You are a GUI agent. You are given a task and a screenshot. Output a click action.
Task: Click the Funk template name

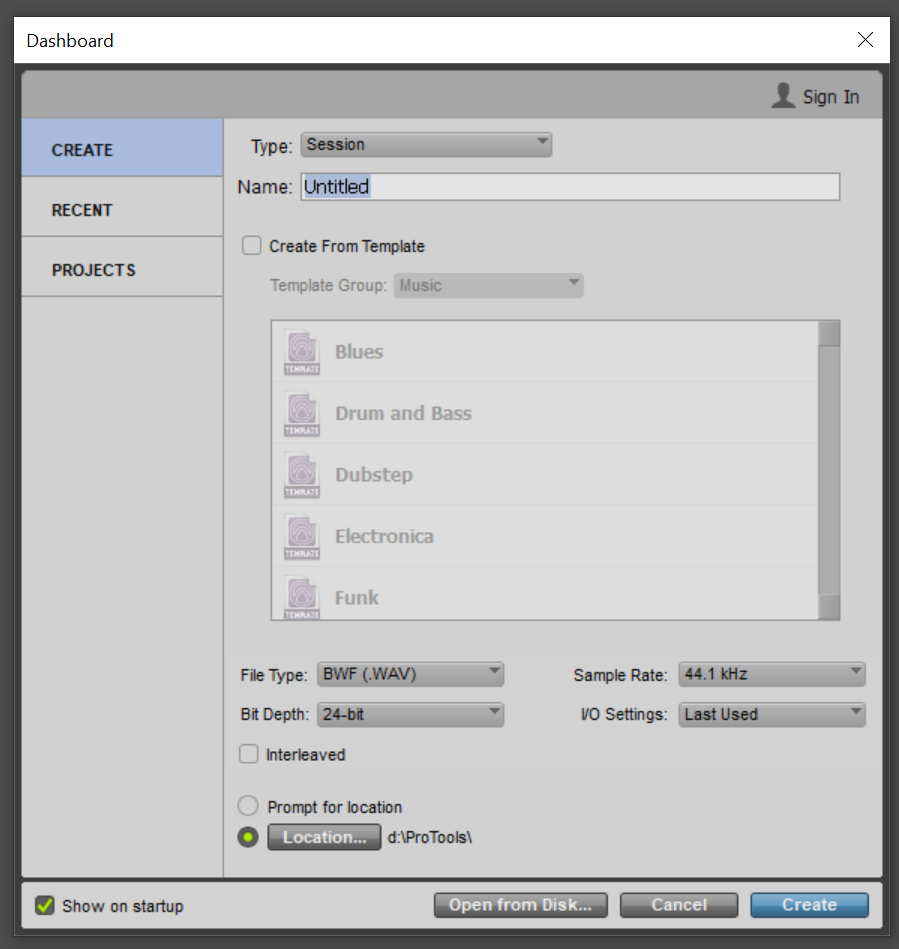pyautogui.click(x=357, y=598)
